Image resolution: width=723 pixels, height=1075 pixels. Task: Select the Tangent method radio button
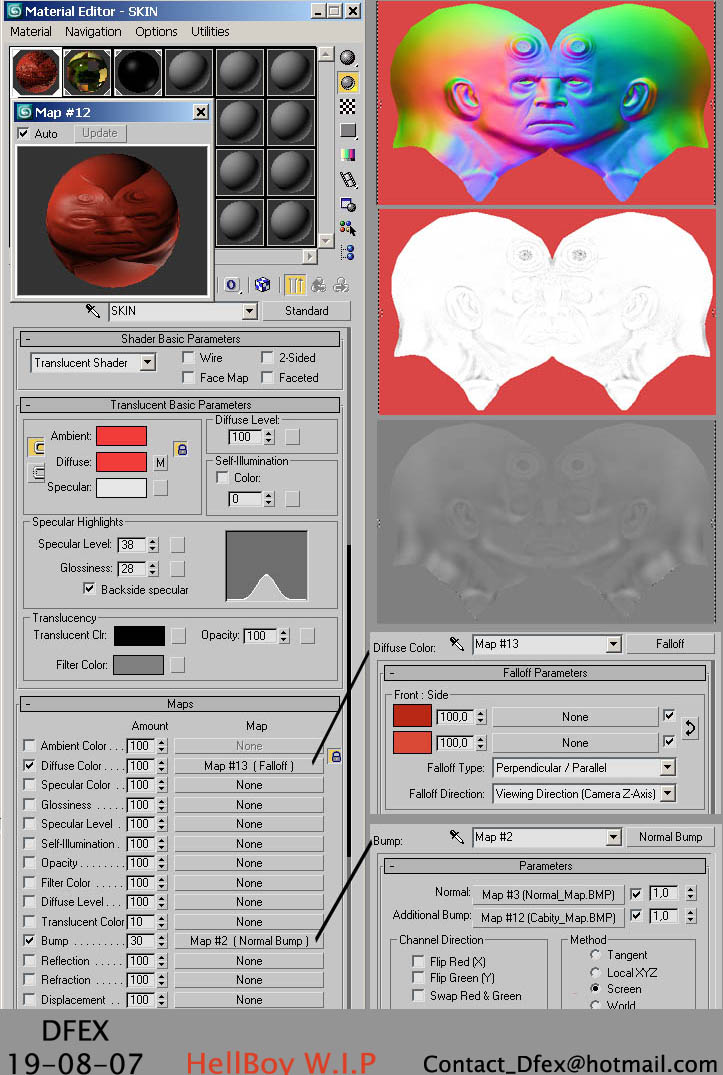click(595, 954)
